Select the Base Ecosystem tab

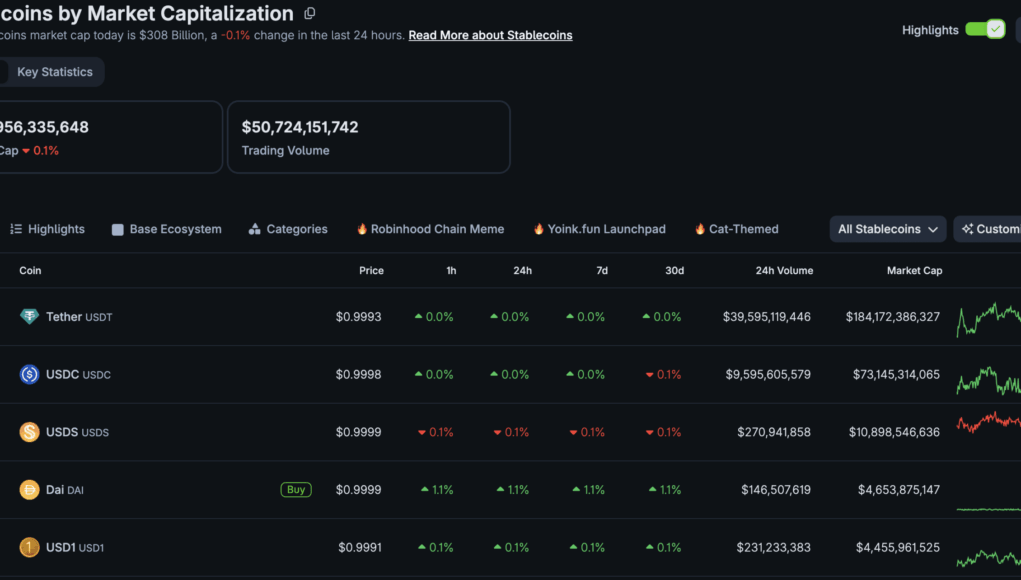(167, 229)
